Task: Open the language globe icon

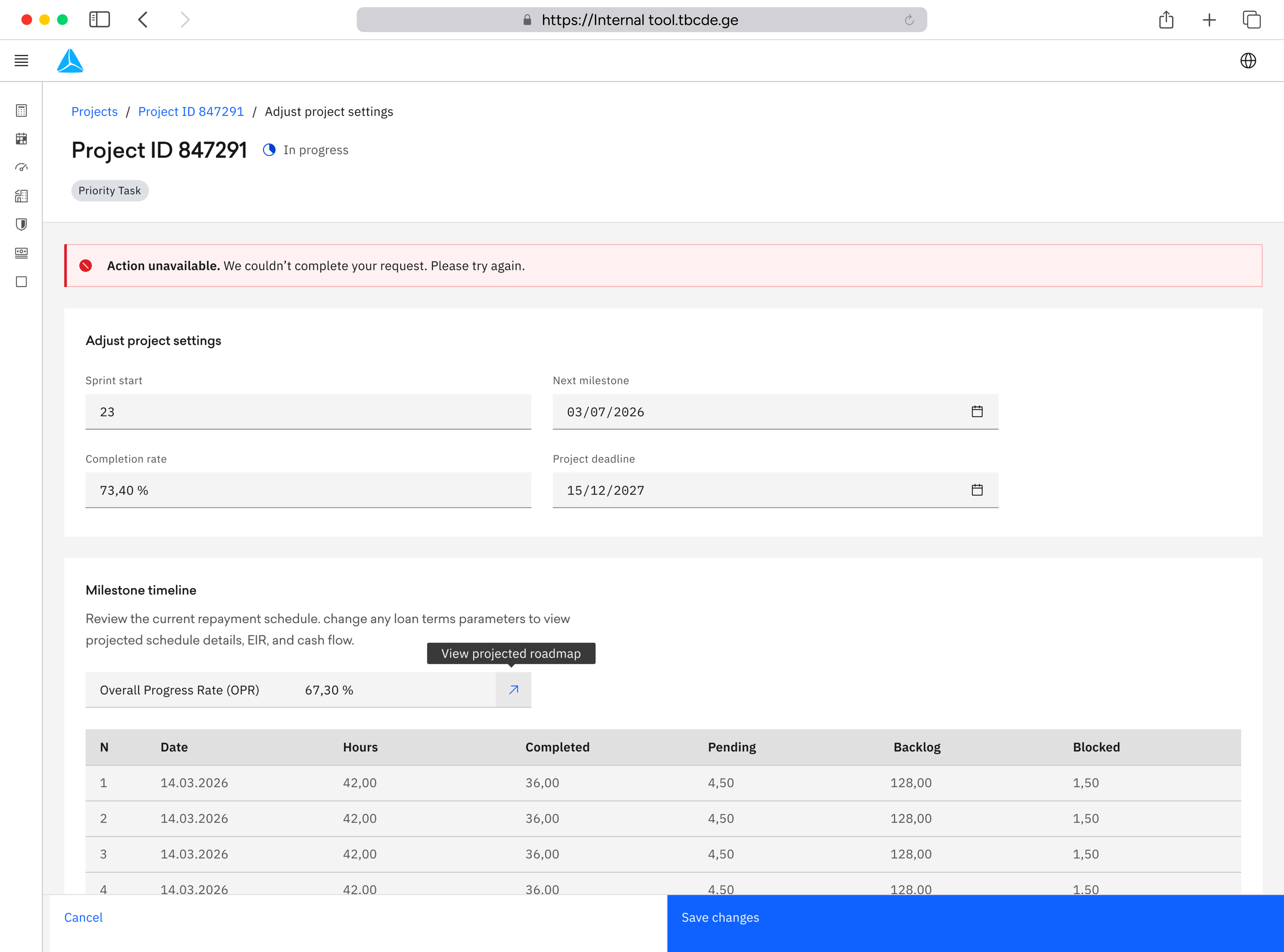Action: click(x=1248, y=60)
